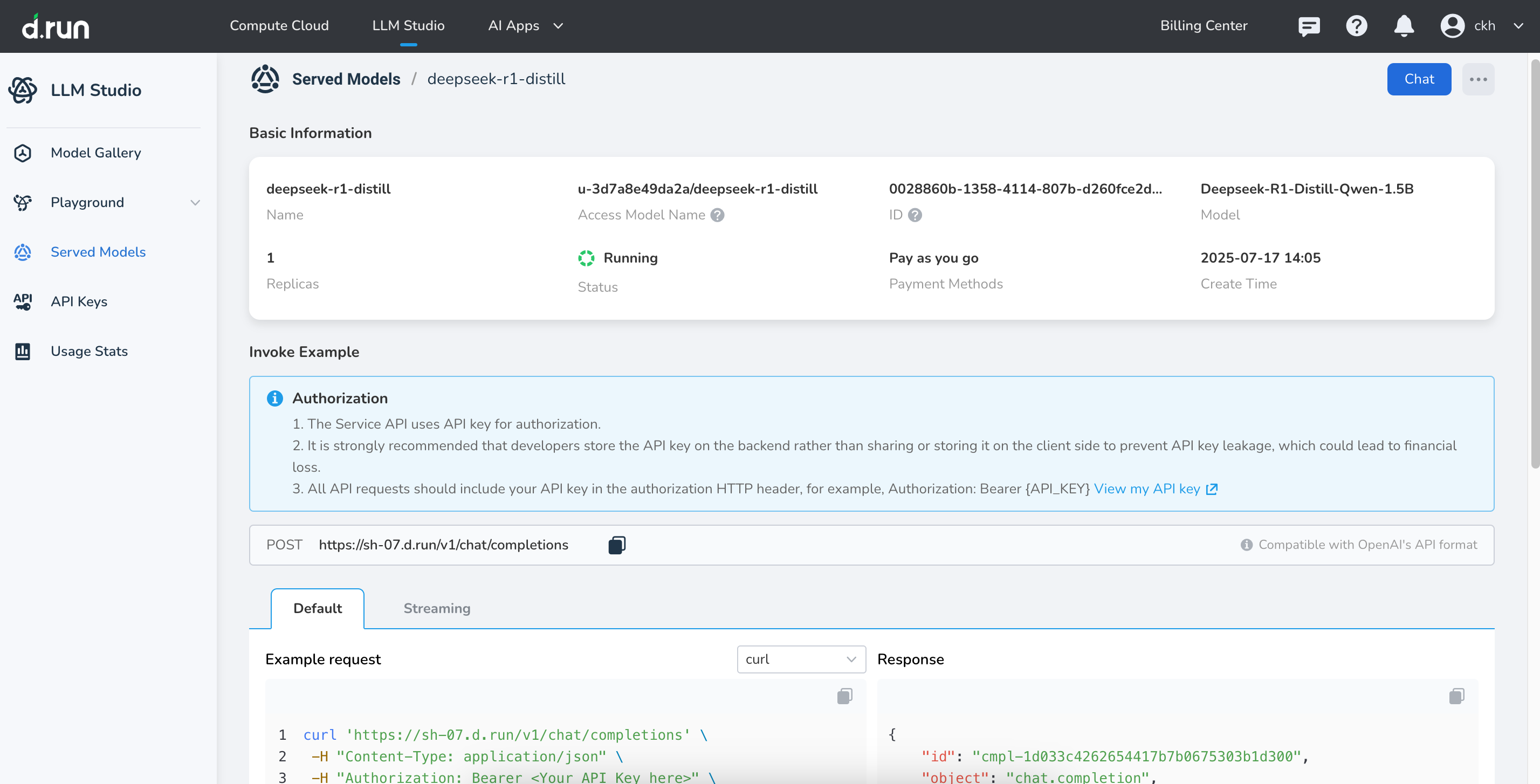Image resolution: width=1540 pixels, height=784 pixels.
Task: Open API Keys in the sidebar
Action: tap(79, 301)
